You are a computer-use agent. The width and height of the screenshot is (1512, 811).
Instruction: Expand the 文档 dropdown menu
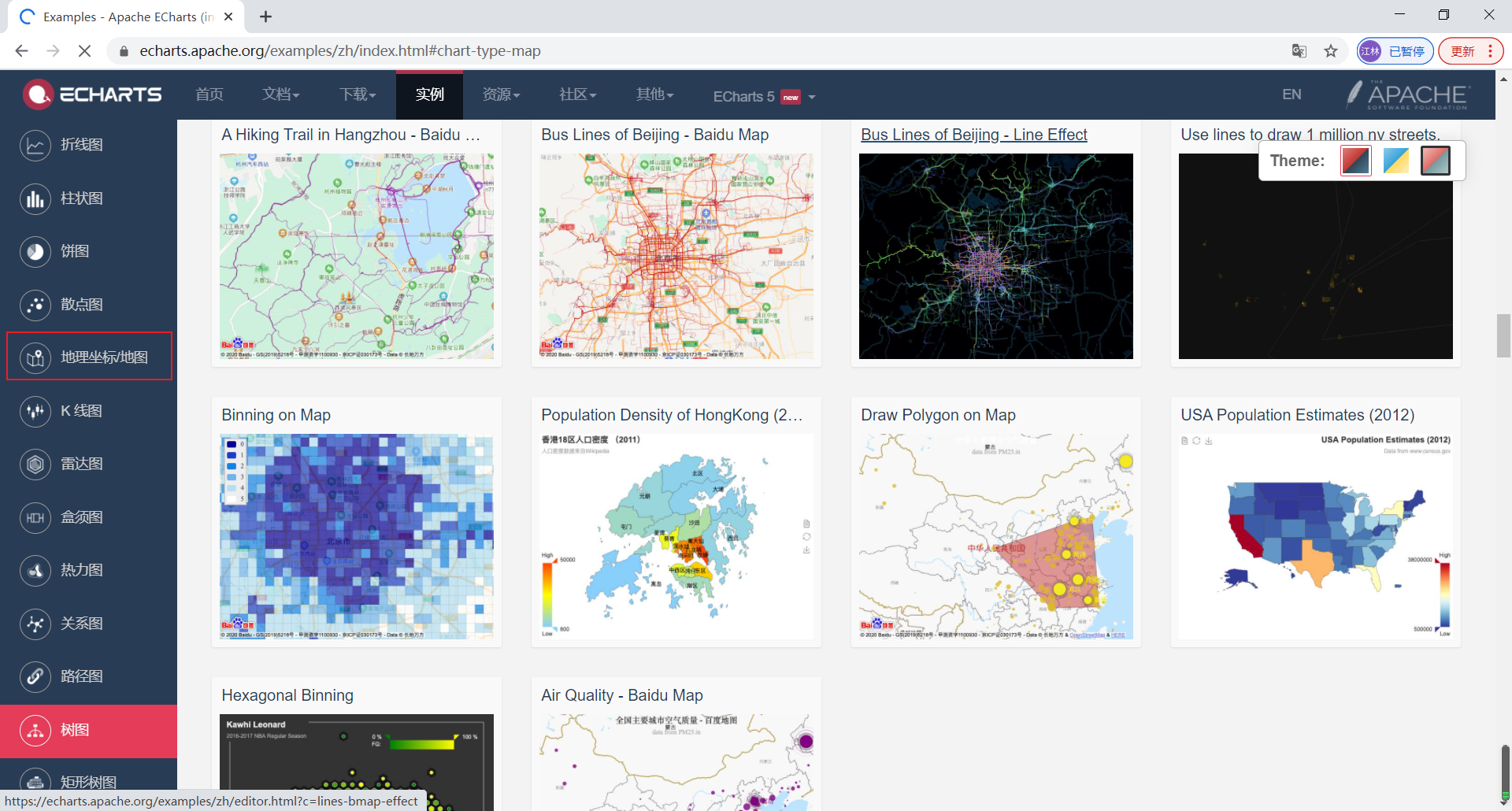tap(280, 94)
